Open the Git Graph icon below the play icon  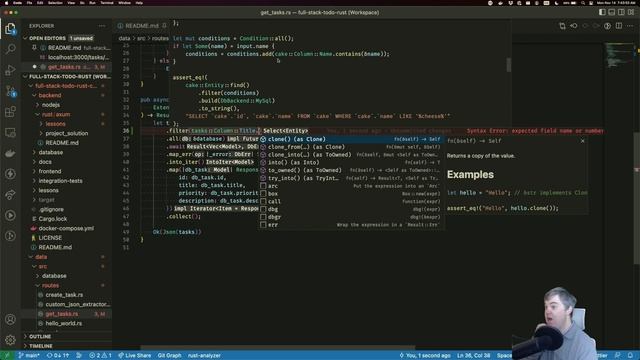(10, 236)
